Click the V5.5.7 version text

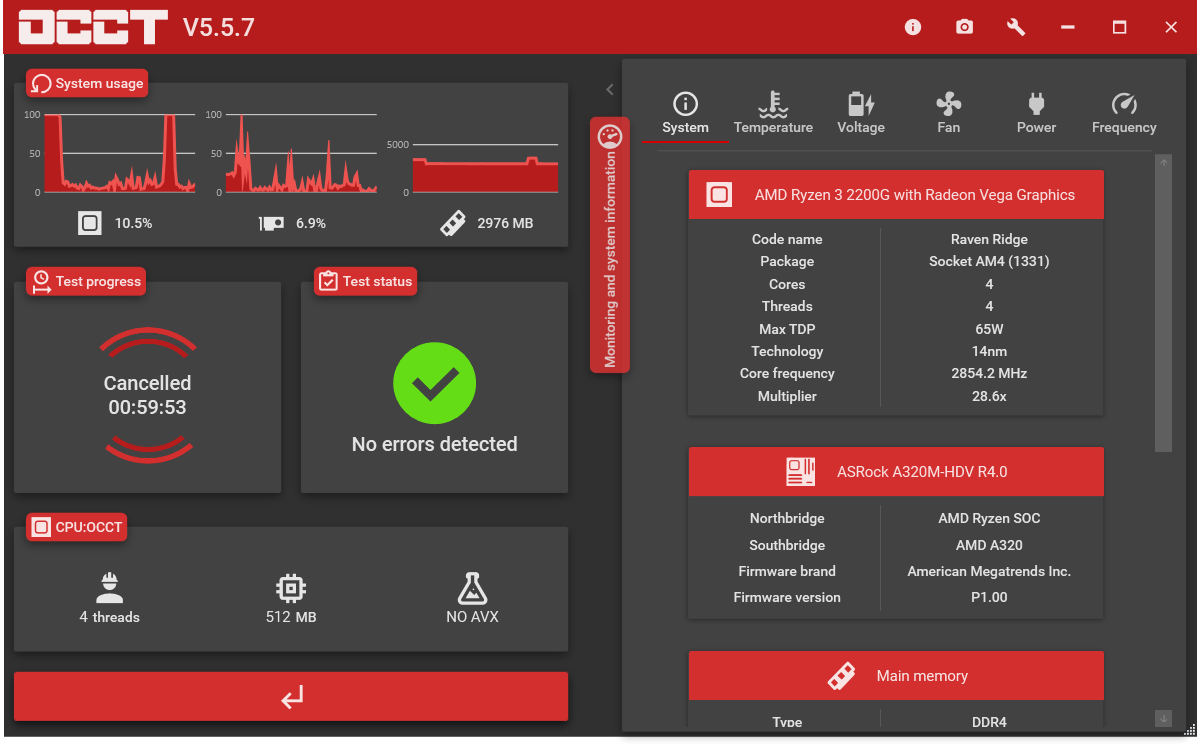(219, 28)
